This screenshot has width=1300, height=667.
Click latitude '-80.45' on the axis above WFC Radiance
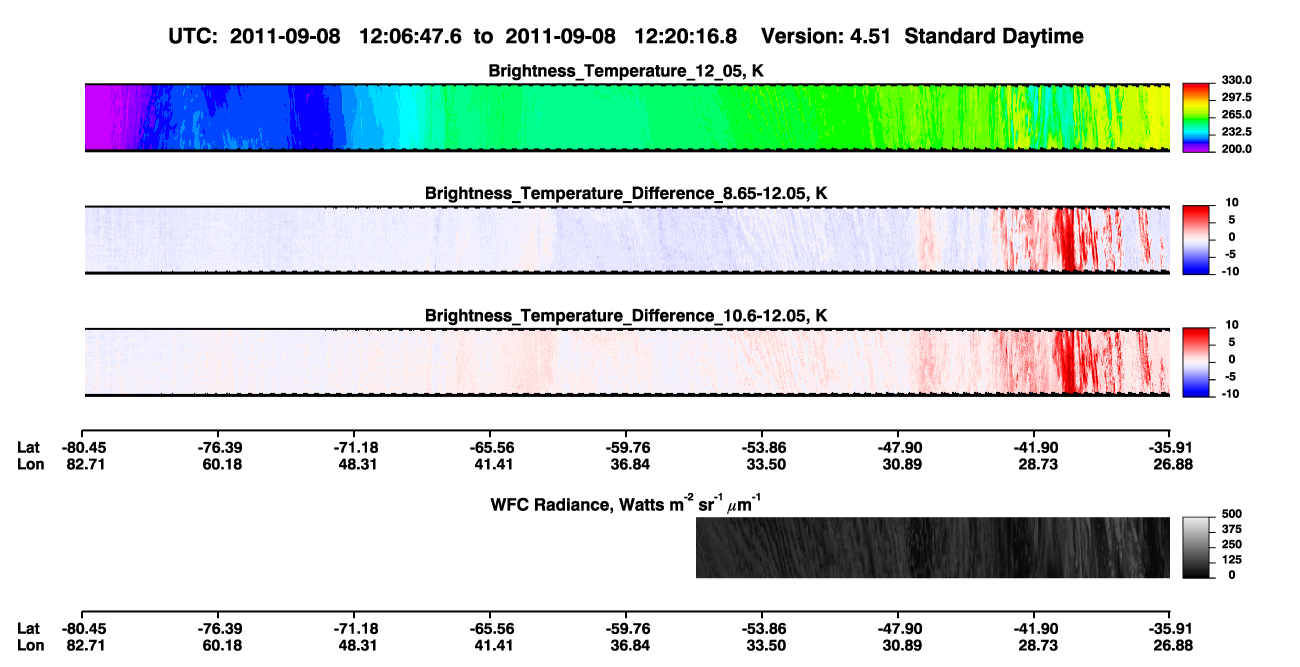click(x=83, y=448)
